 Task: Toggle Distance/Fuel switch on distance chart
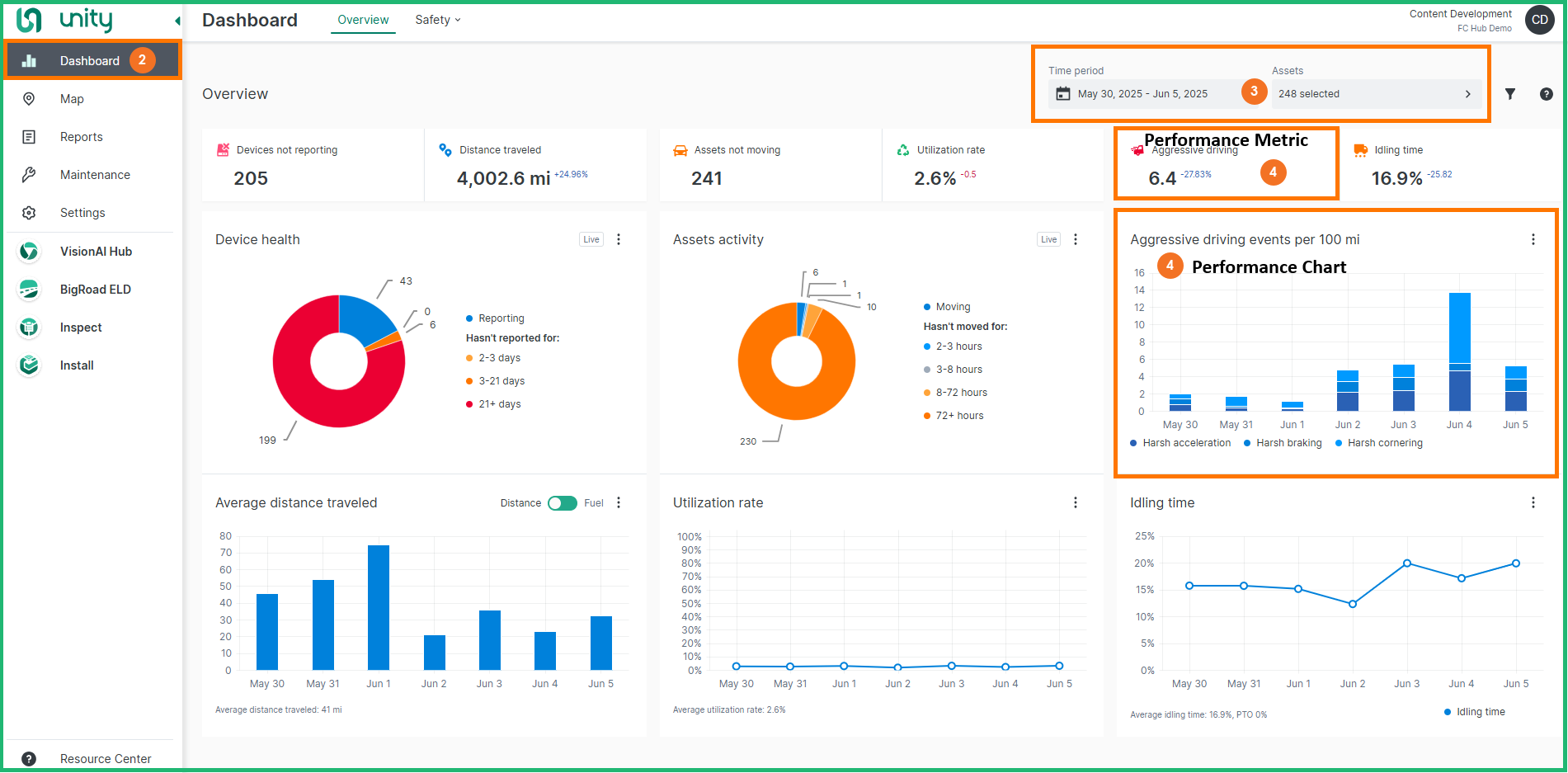[563, 503]
